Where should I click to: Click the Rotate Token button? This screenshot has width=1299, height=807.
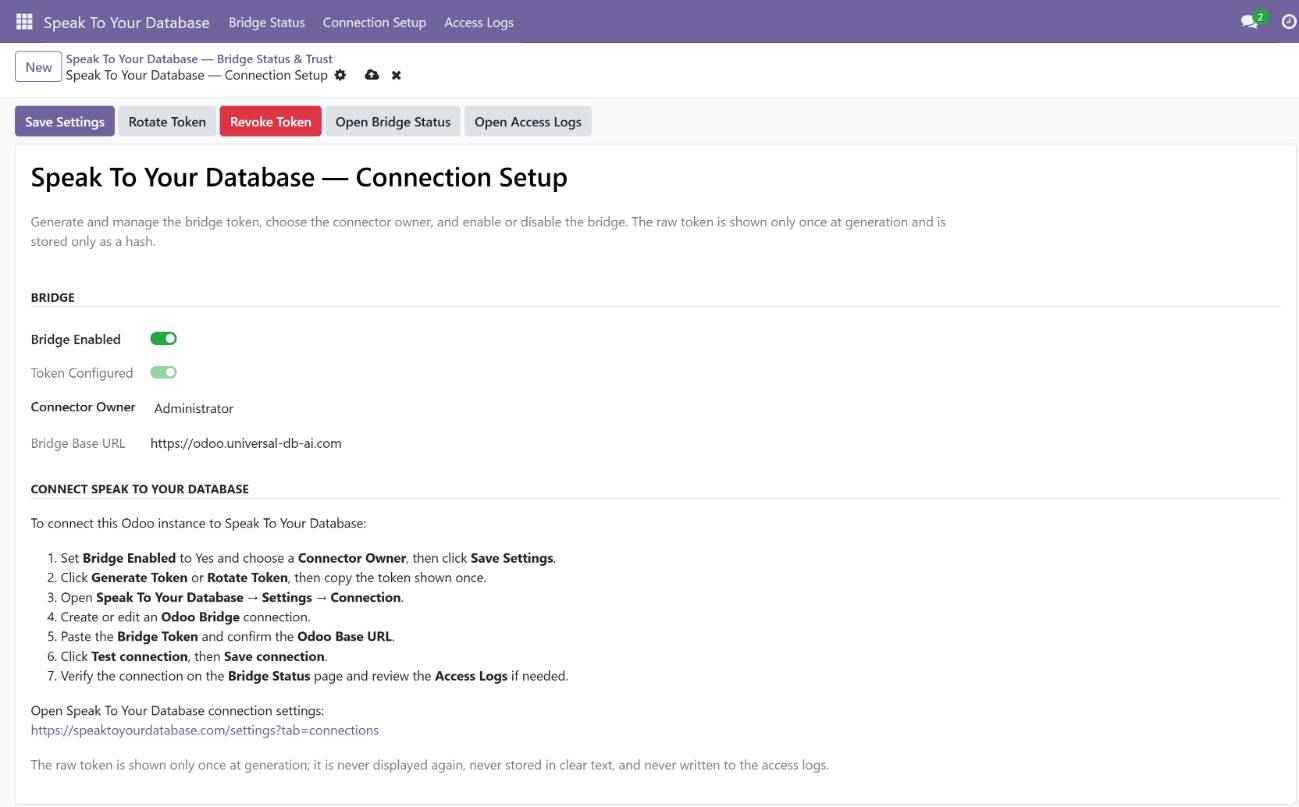167,122
